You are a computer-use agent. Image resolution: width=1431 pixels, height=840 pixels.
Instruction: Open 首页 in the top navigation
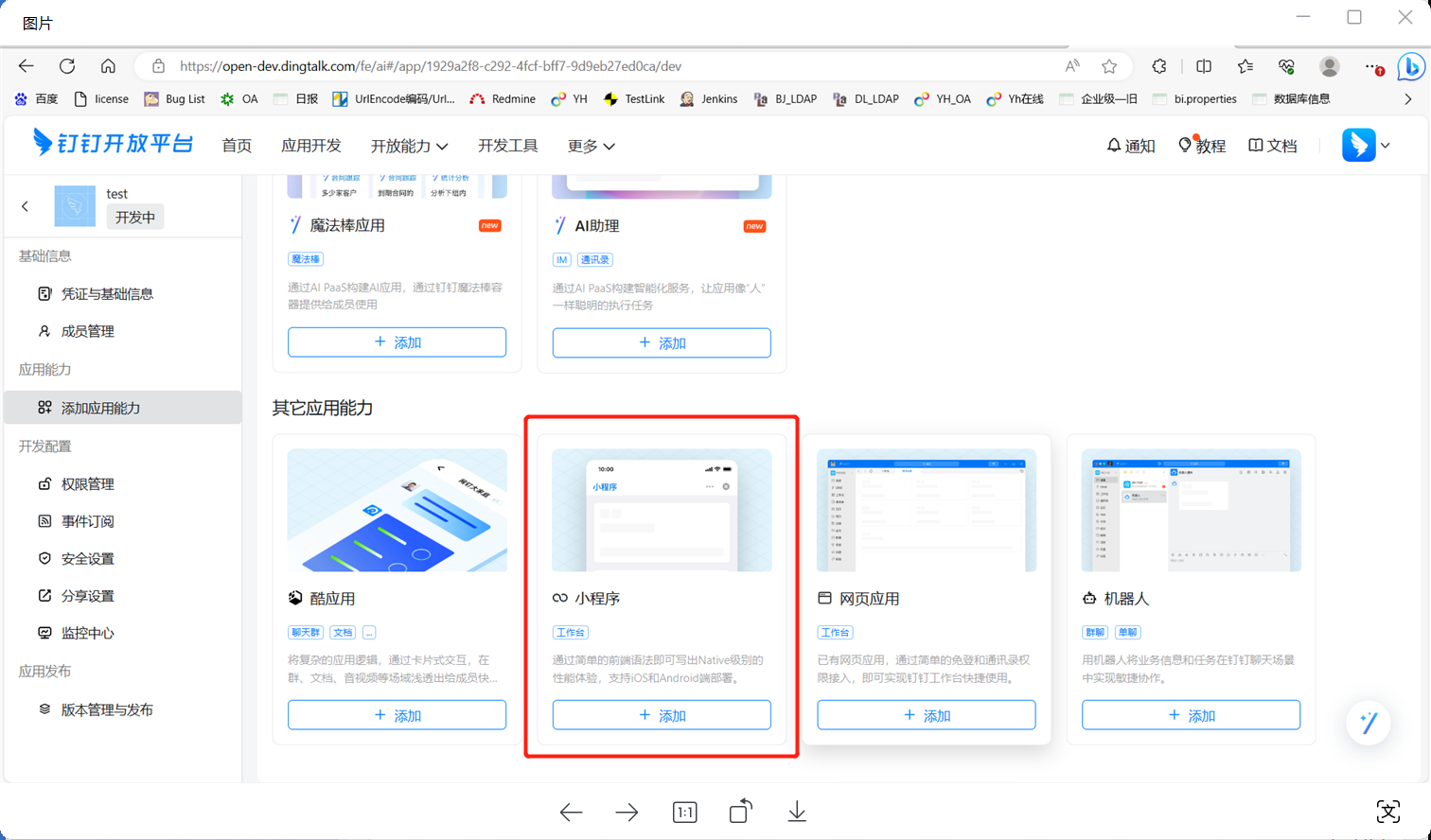(x=237, y=146)
